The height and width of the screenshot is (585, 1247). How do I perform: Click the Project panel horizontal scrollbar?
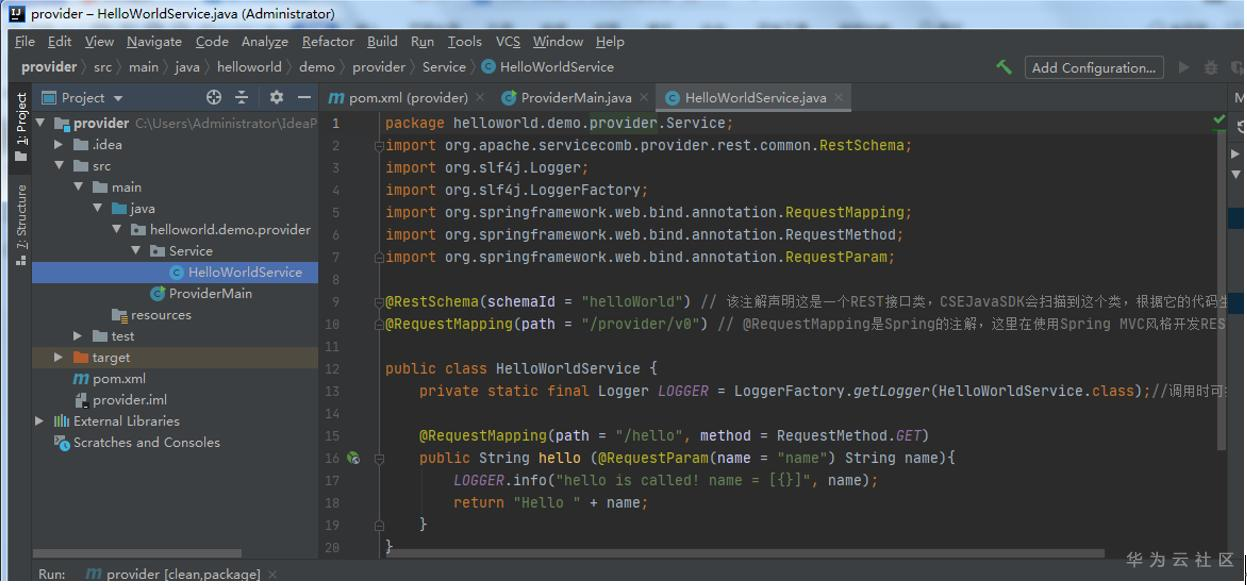click(137, 553)
